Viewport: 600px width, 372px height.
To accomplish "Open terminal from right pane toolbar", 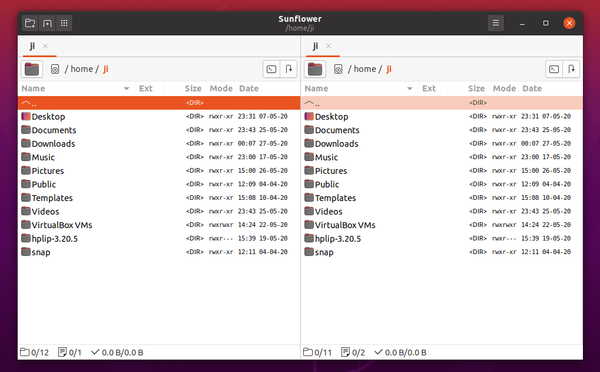I will 554,69.
